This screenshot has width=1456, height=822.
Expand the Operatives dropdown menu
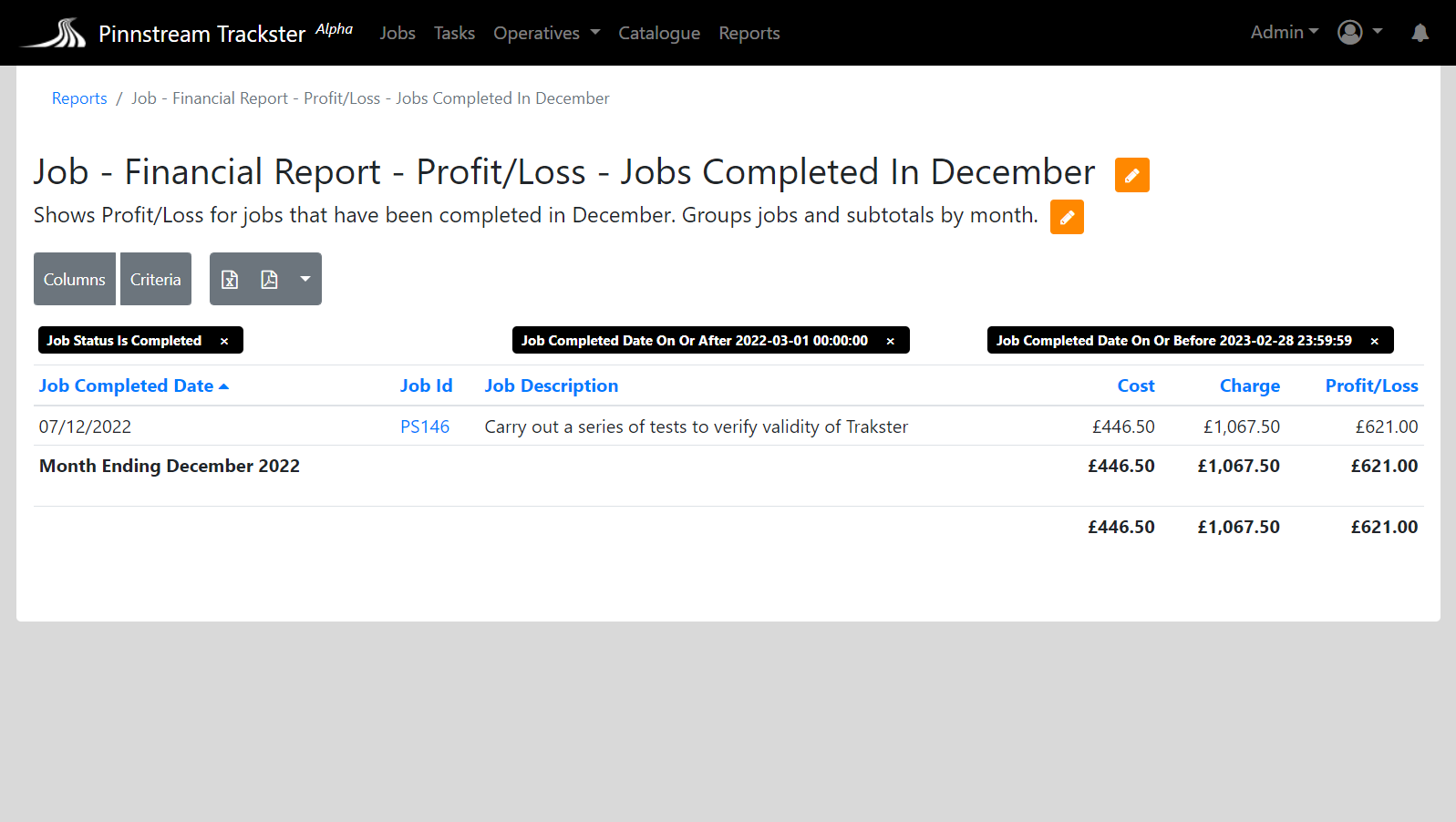[546, 34]
